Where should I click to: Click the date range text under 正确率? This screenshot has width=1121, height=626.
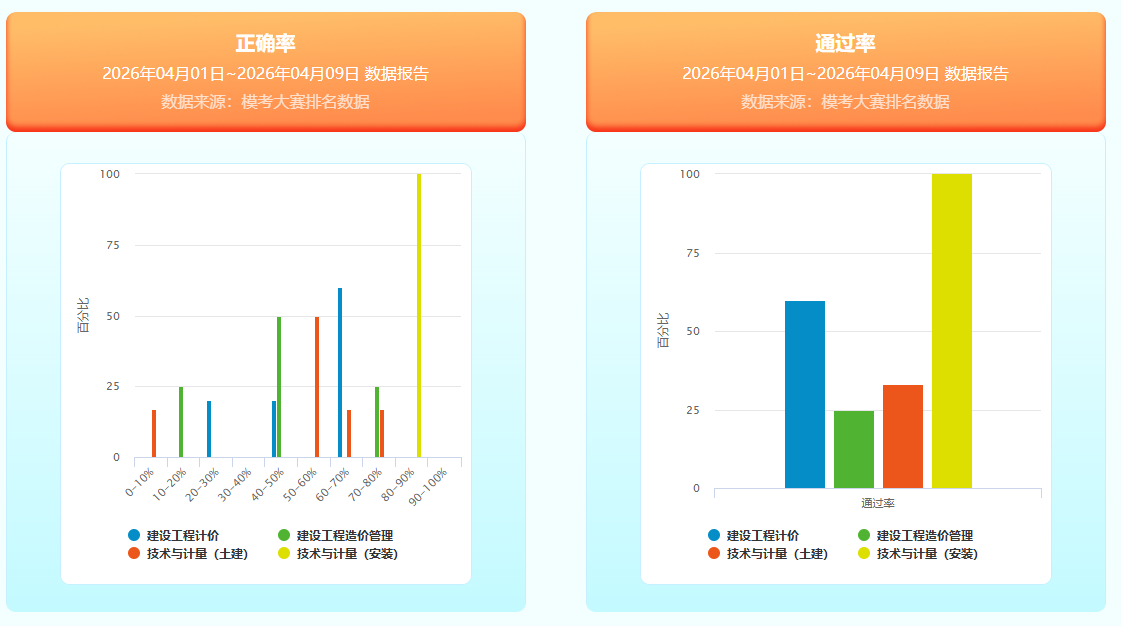point(265,73)
